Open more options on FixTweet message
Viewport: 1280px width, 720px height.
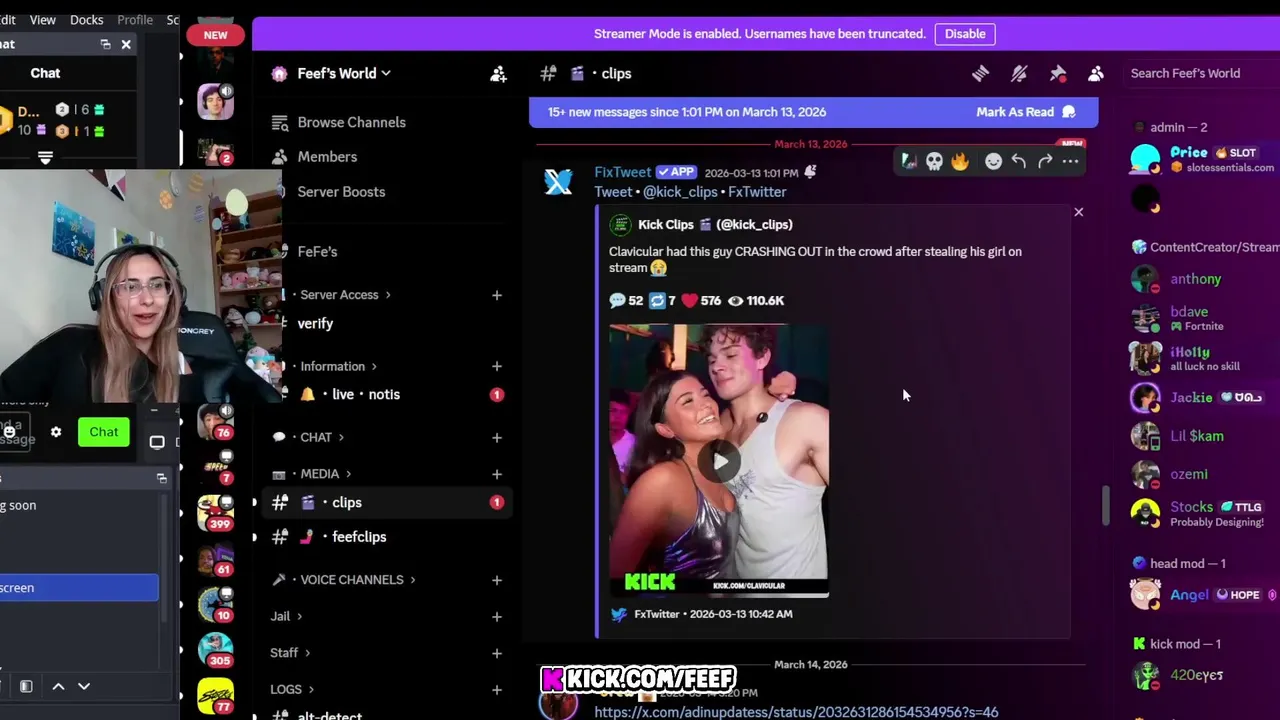[1070, 161]
